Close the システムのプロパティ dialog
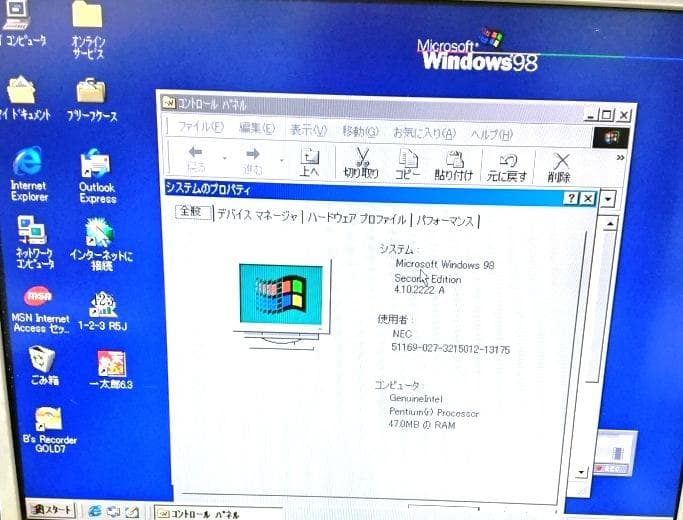This screenshot has height=520, width=683. coord(588,199)
